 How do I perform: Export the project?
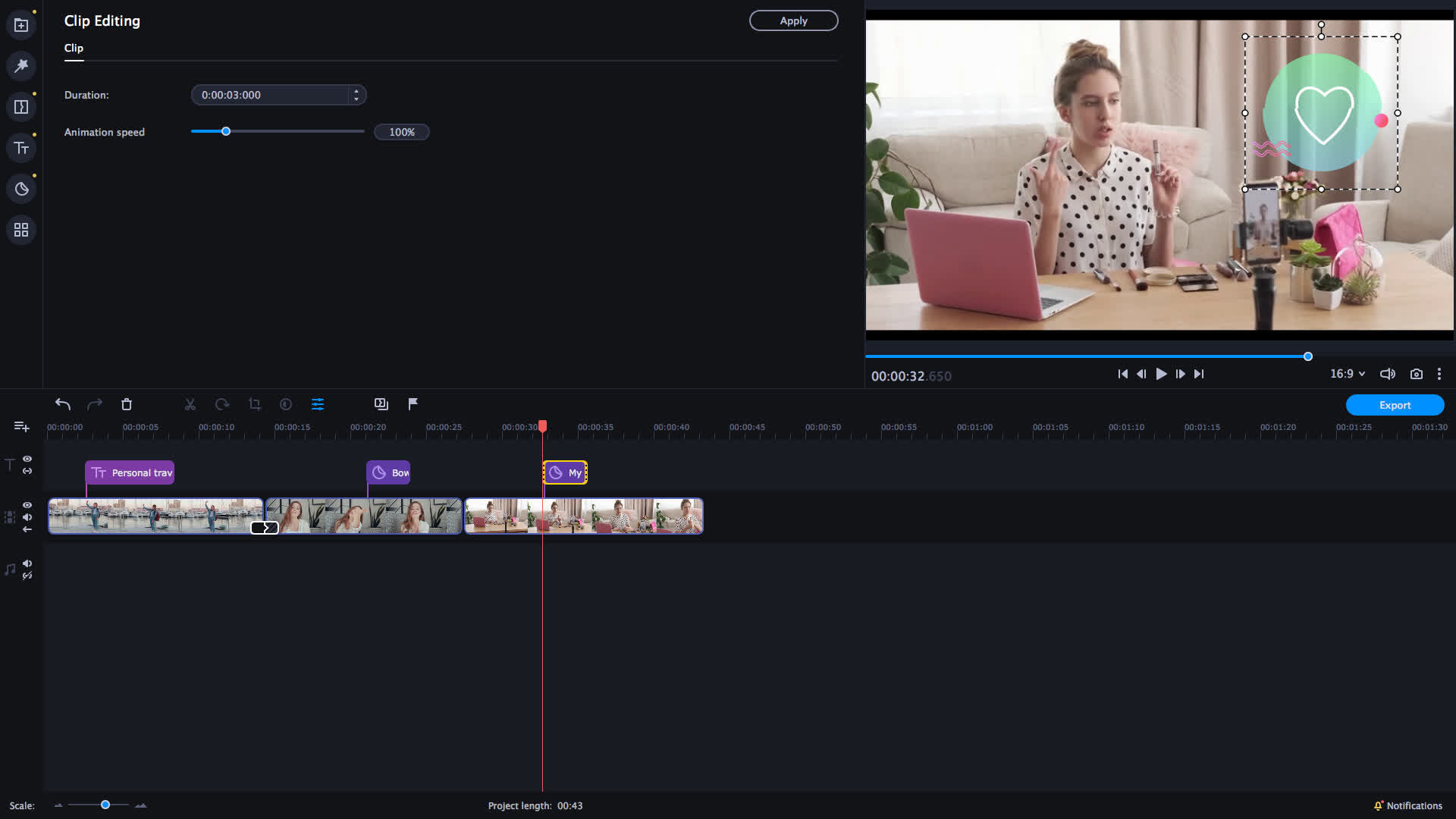1395,405
